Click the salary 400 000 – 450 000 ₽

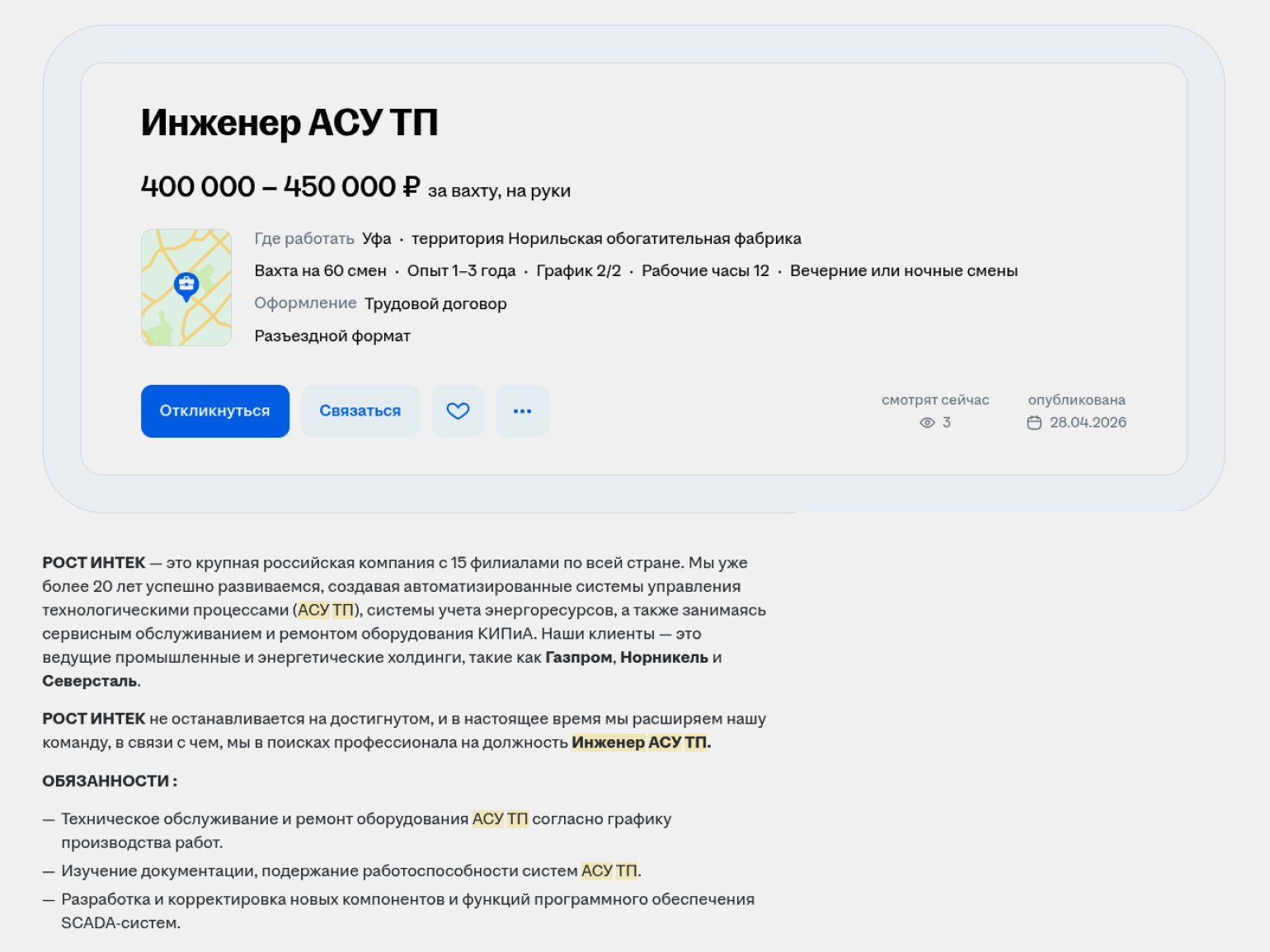(280, 187)
